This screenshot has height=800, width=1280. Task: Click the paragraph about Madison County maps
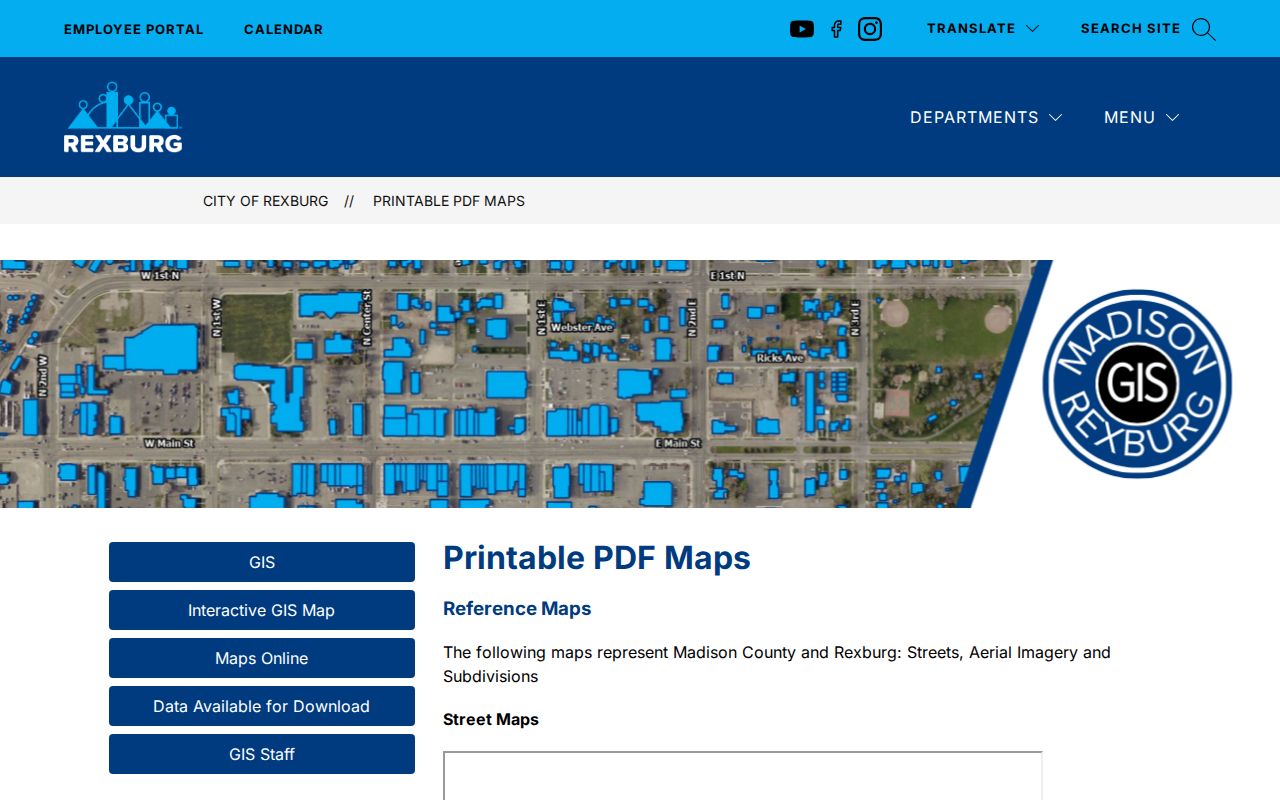click(777, 664)
